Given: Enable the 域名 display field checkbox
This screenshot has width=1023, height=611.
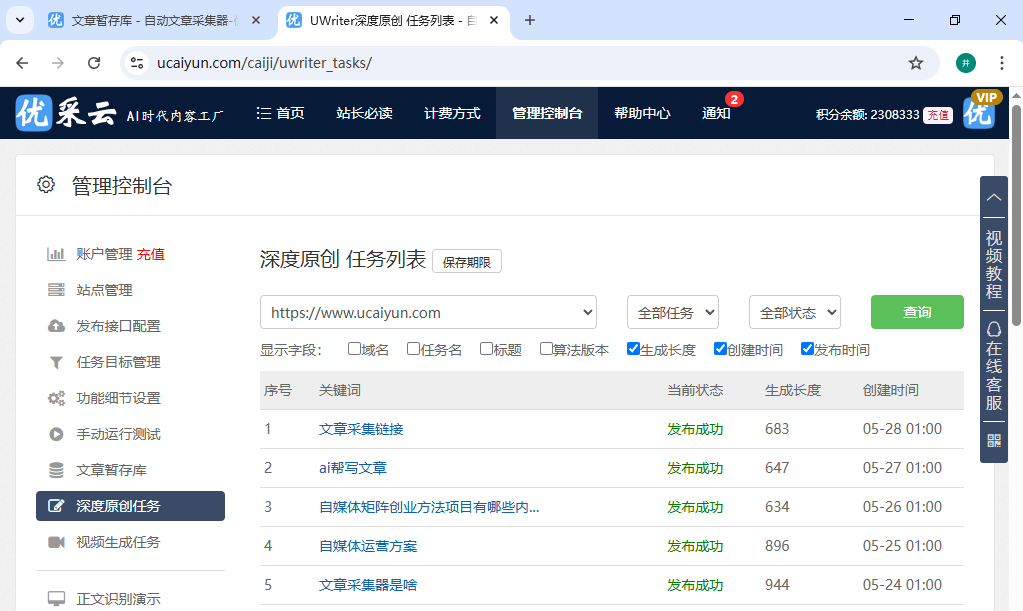Looking at the screenshot, I should [355, 348].
